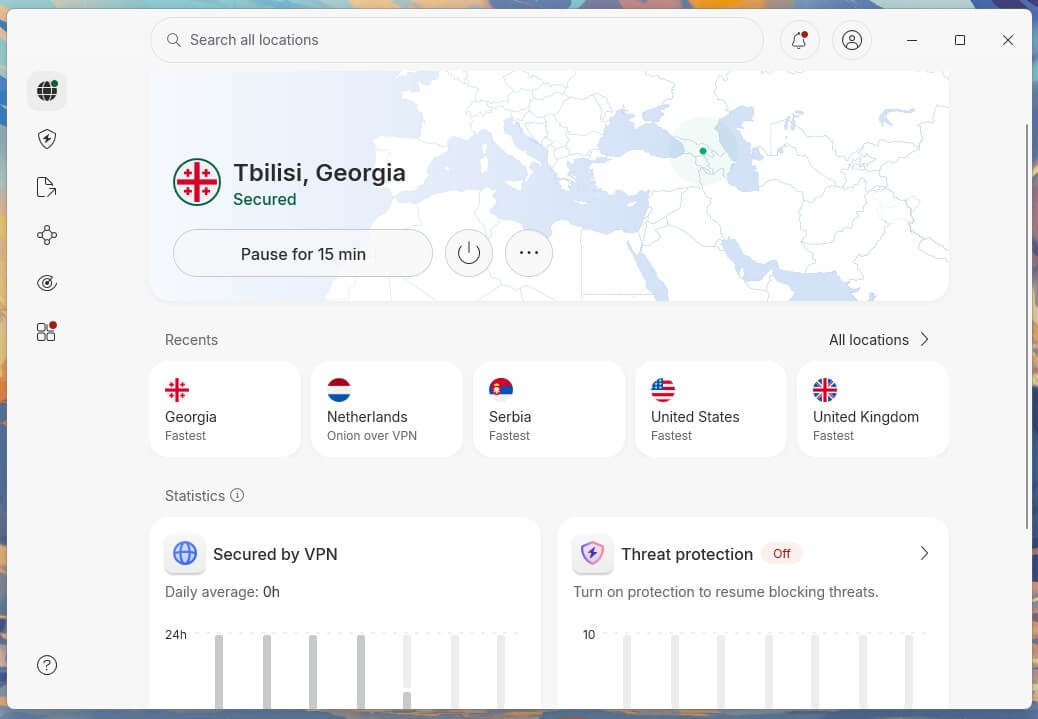Image resolution: width=1038 pixels, height=719 pixels.
Task: Open Threat Protection shield in sidebar
Action: (x=47, y=139)
